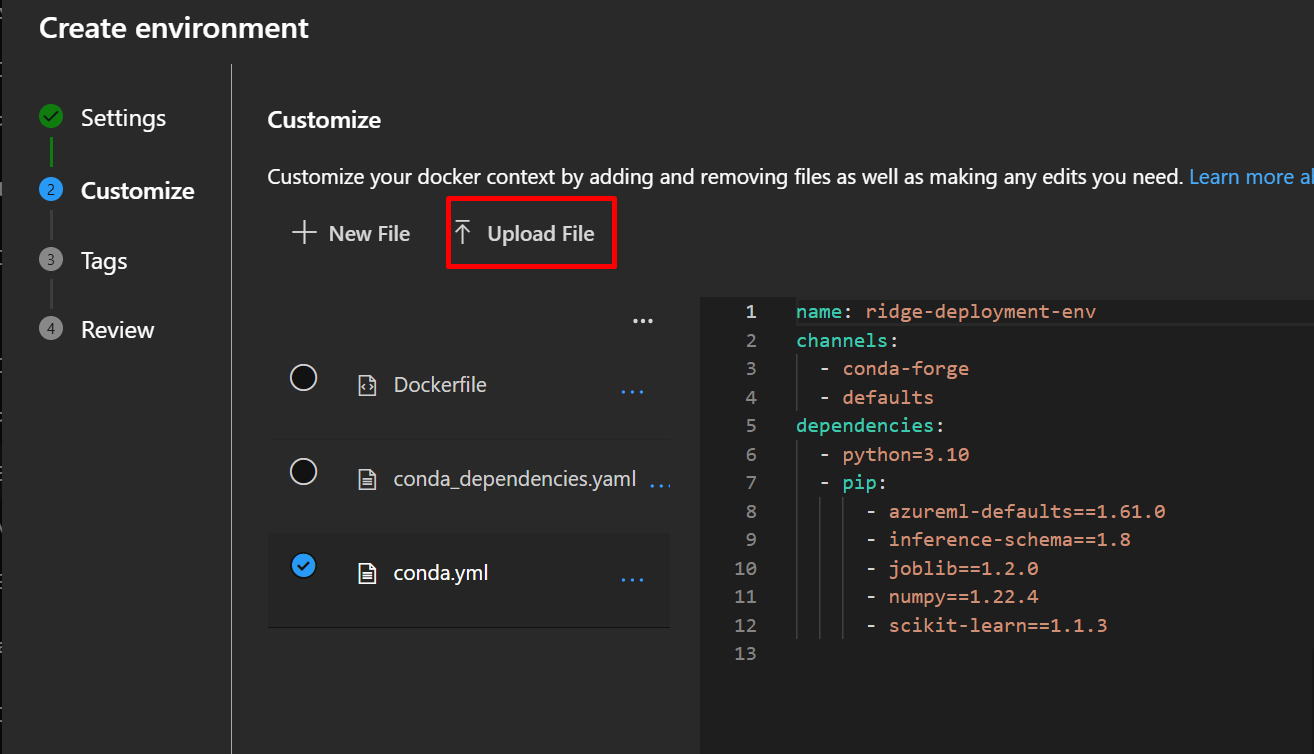
Task: Go to the Settings step
Action: tap(123, 118)
